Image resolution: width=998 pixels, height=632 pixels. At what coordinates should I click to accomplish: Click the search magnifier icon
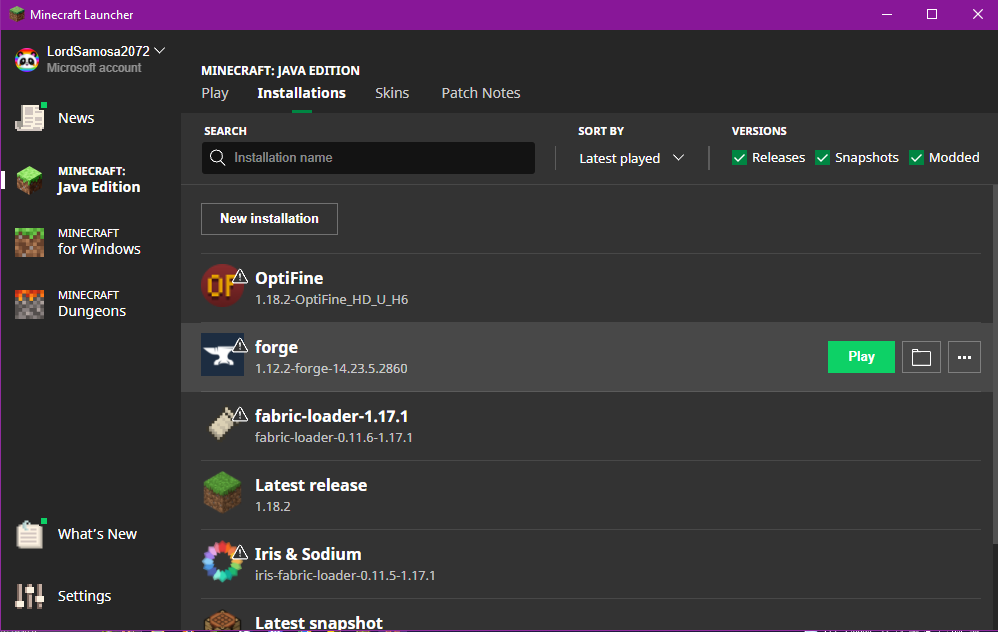218,158
